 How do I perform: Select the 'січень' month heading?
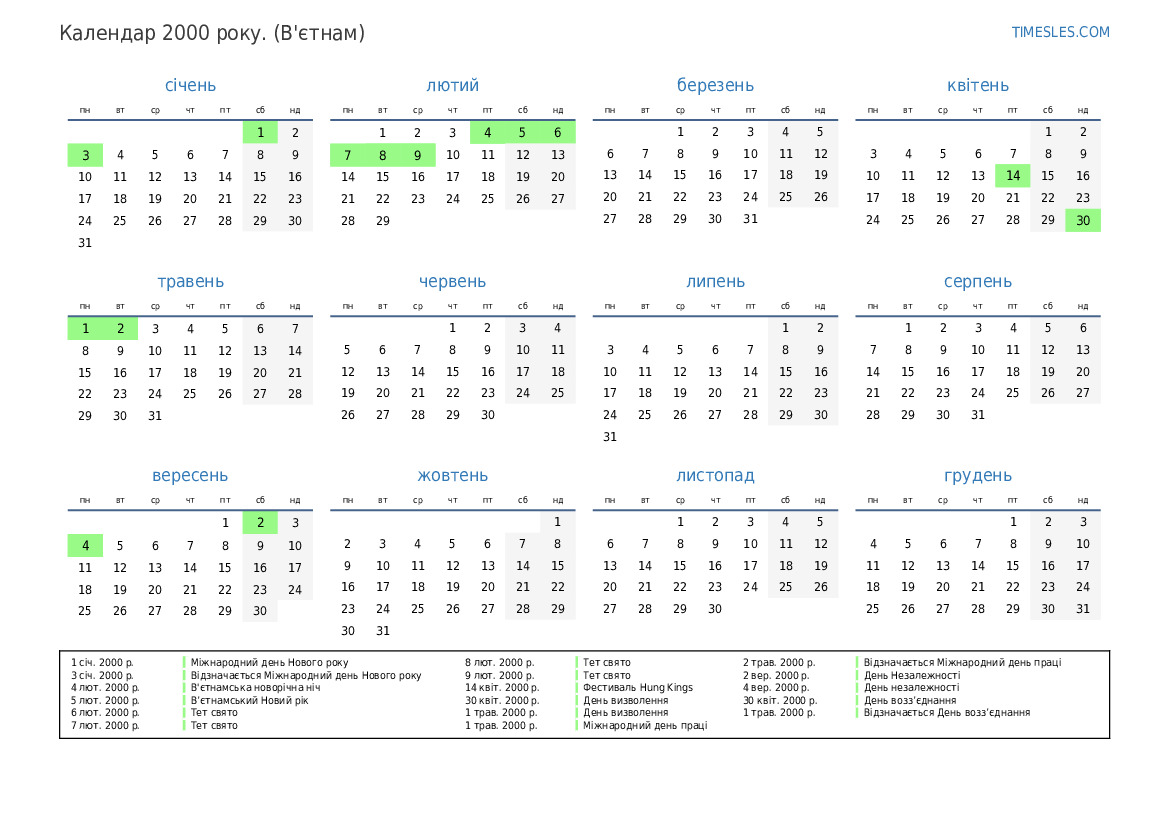pyautogui.click(x=190, y=86)
